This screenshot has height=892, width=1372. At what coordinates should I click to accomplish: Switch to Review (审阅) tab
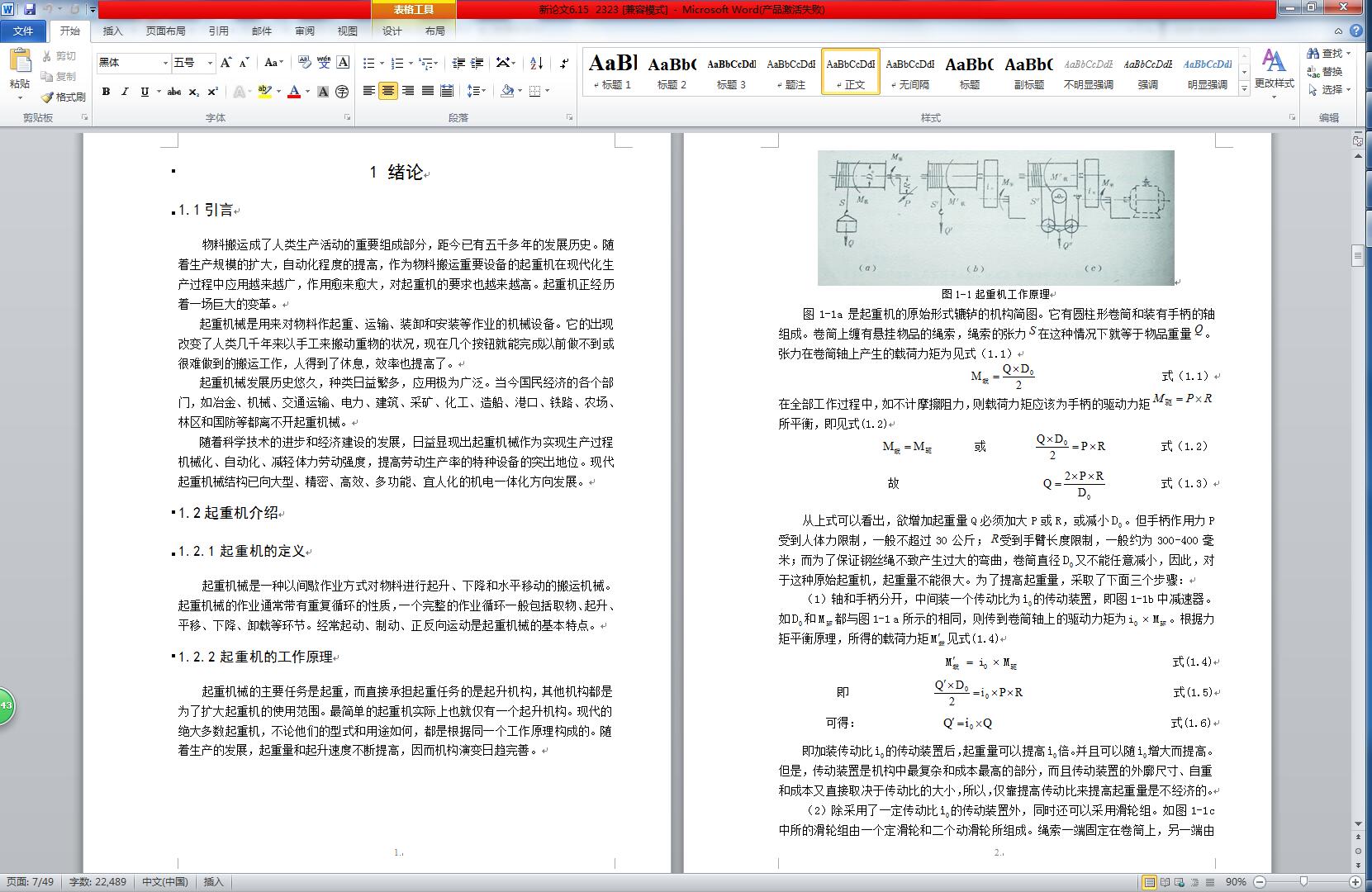pos(304,31)
